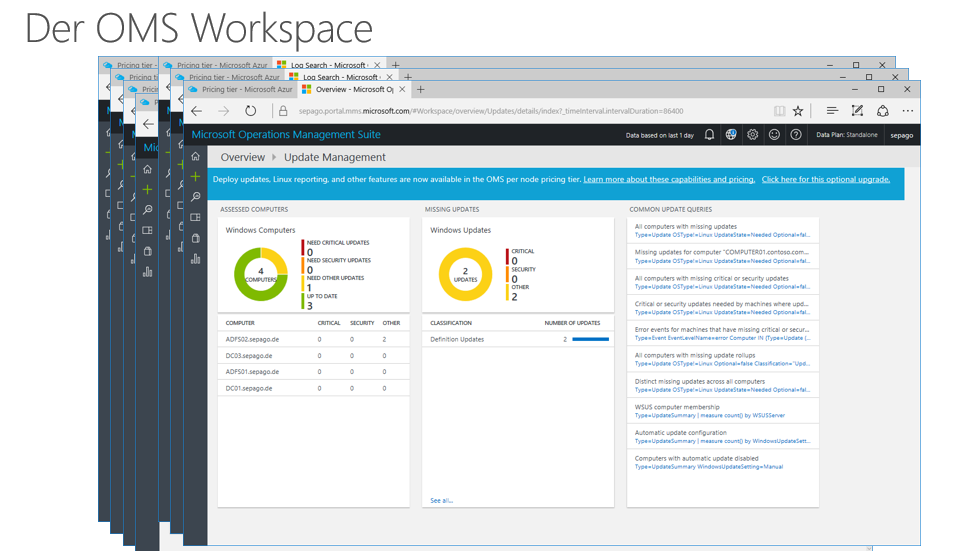Screen dimensions: 973x551
Task: Add page to favorites with star icon
Action: [798, 111]
